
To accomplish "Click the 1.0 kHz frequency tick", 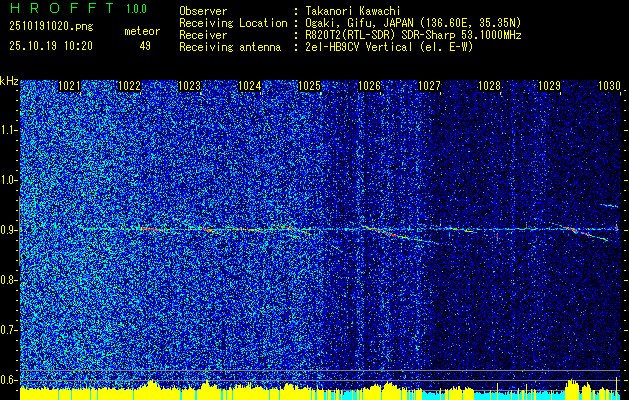I will (7, 180).
